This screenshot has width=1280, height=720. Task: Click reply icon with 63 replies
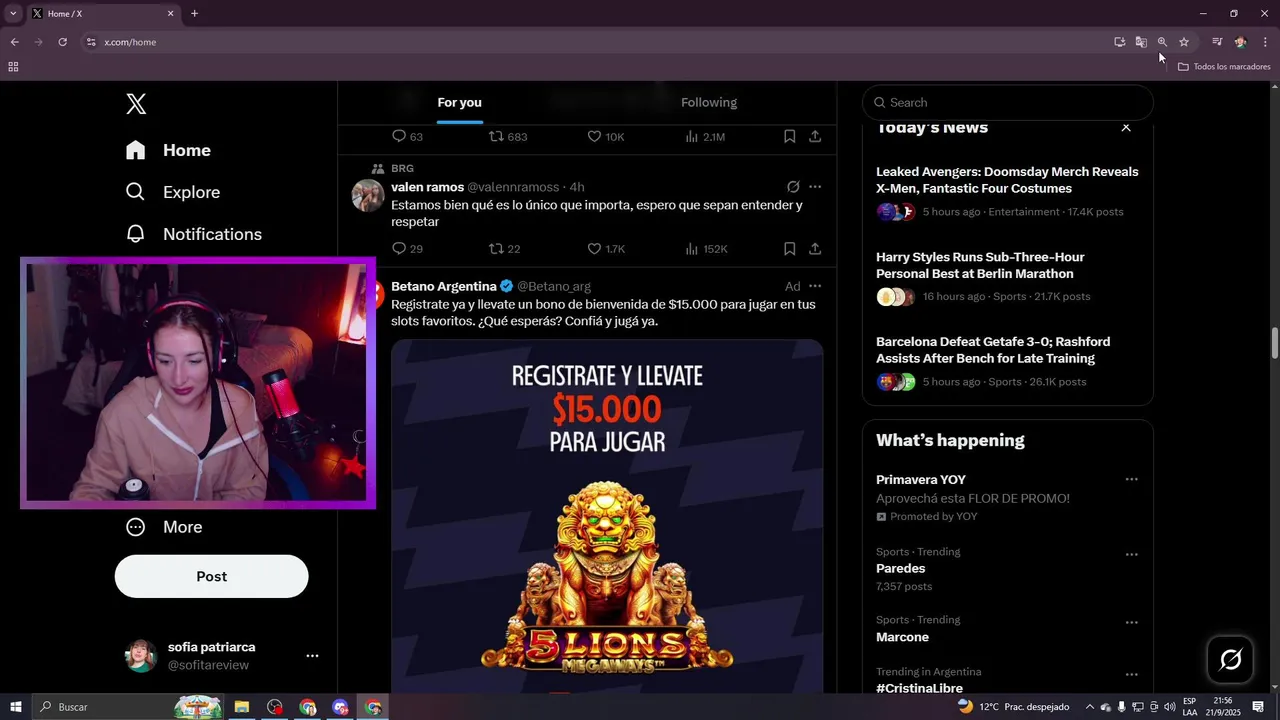(x=399, y=136)
